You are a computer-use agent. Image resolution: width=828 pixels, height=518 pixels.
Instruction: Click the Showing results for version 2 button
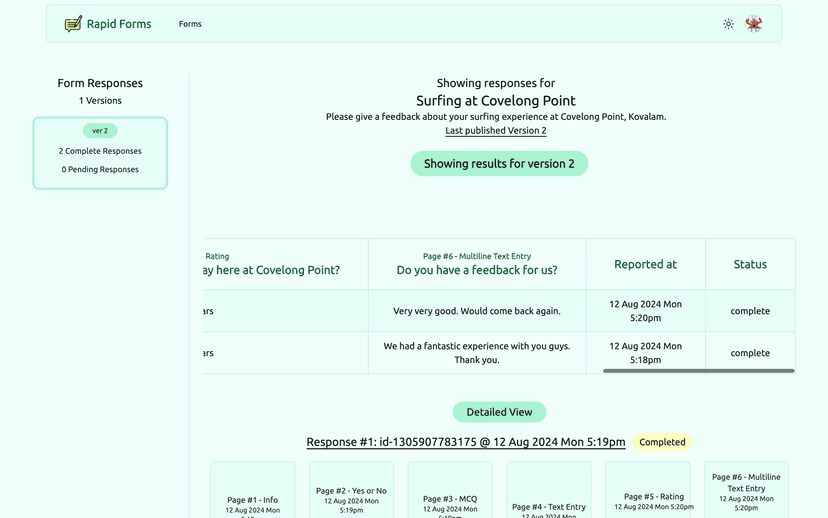click(499, 164)
